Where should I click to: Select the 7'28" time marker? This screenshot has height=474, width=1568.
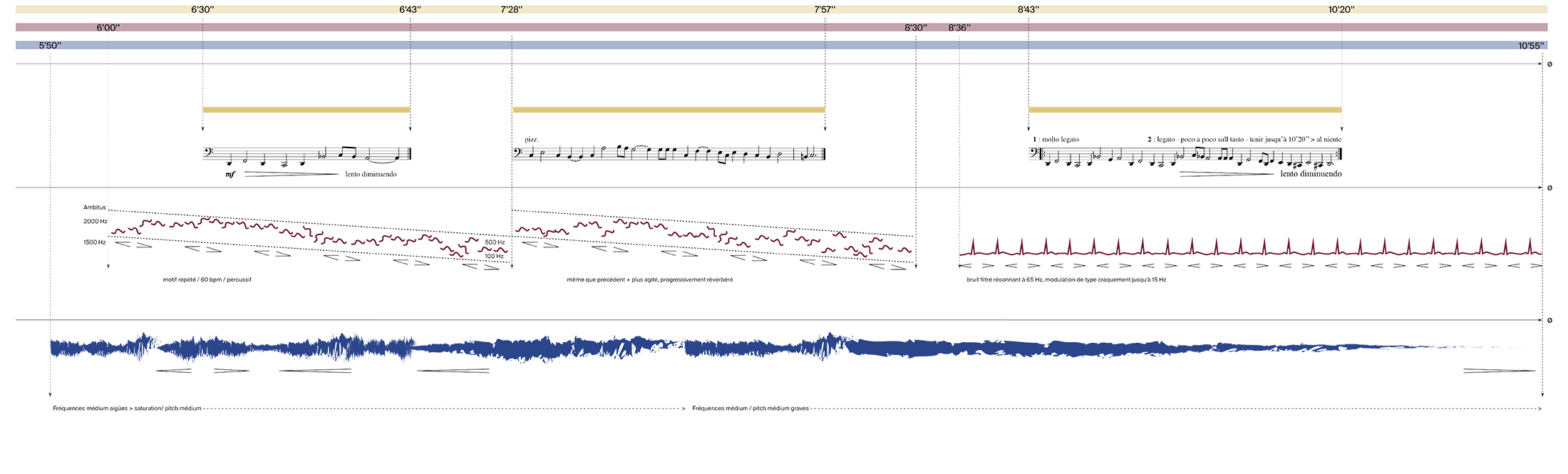point(512,10)
